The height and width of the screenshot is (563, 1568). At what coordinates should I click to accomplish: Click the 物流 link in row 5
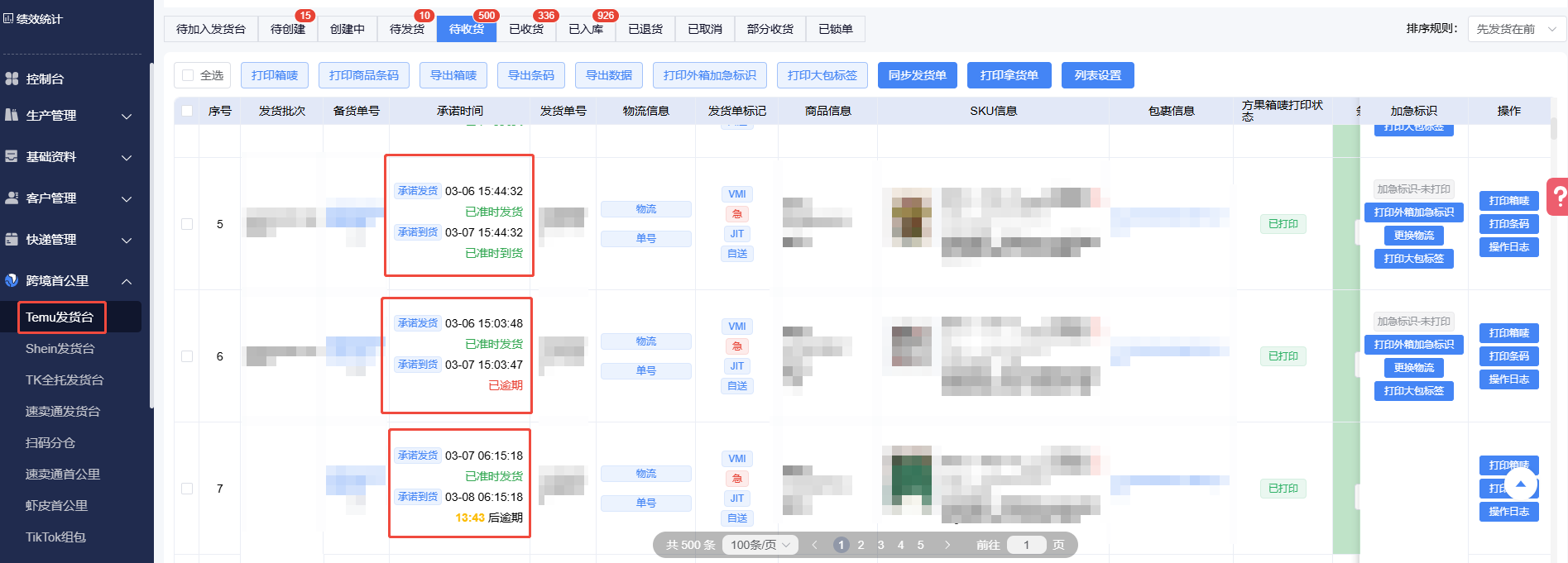pos(646,209)
